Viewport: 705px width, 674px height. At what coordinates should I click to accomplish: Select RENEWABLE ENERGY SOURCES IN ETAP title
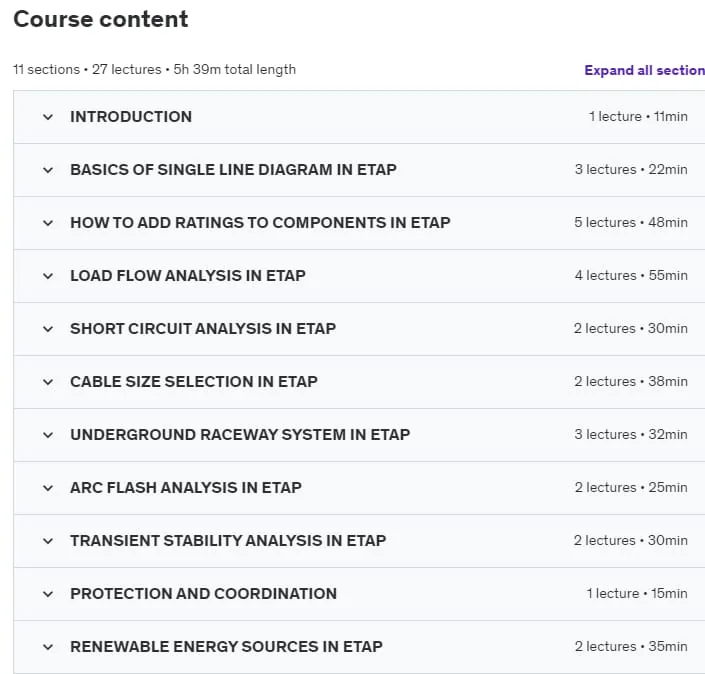click(226, 647)
